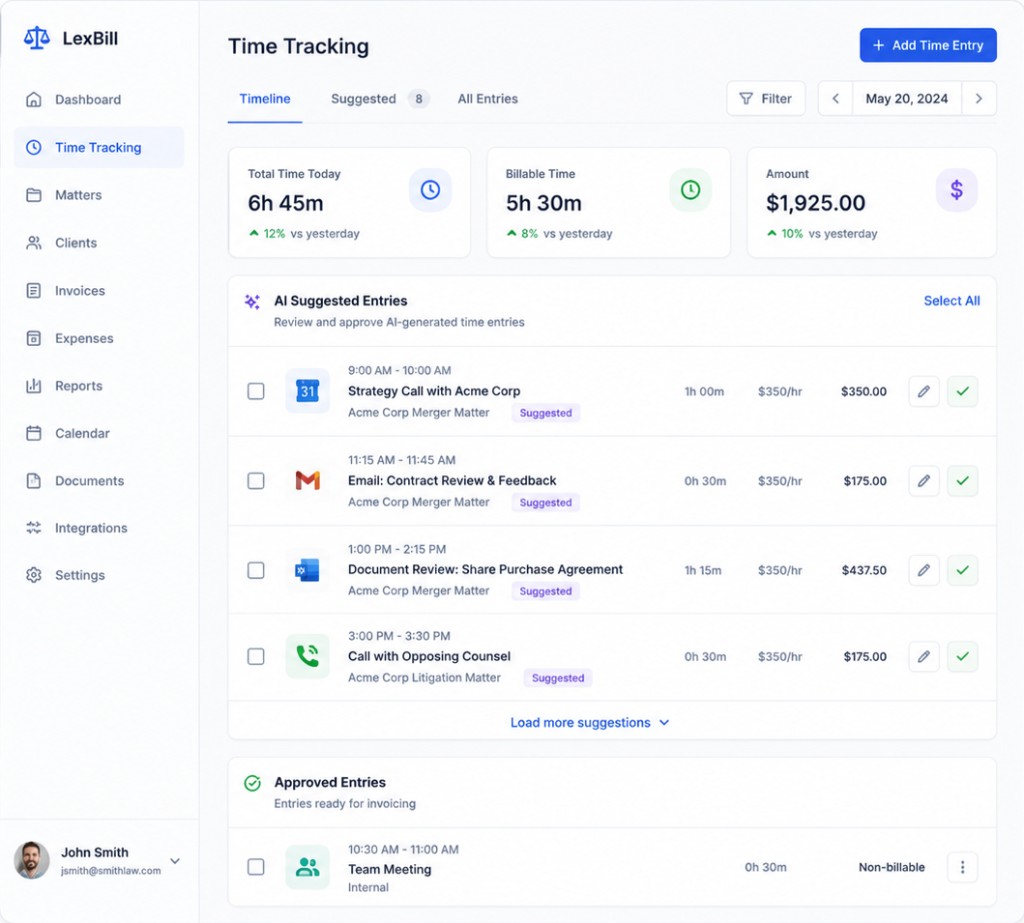Click Acme Corp Litigation Matter text
The height and width of the screenshot is (923, 1024).
click(424, 677)
